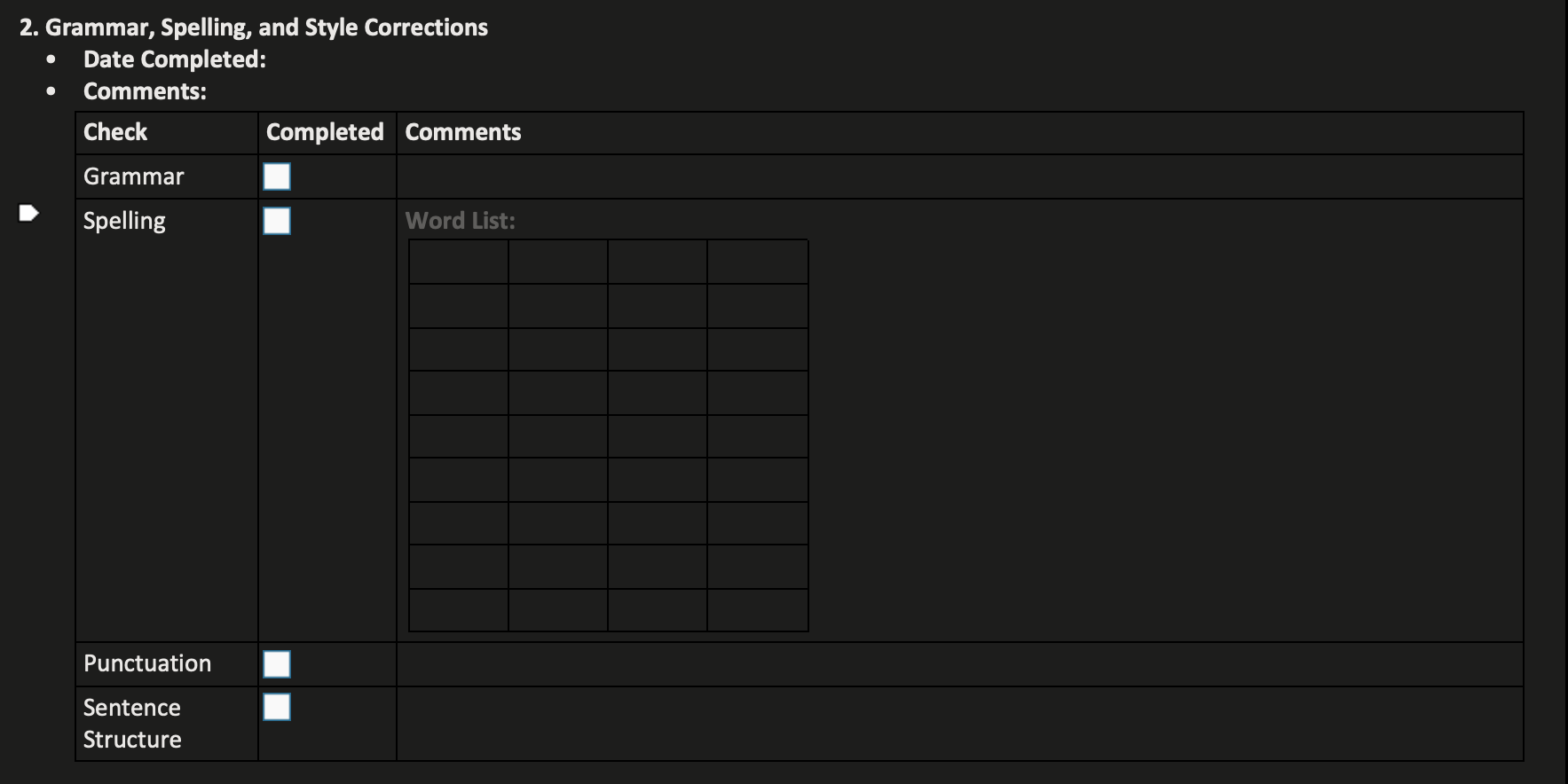Click the Comments column header cell
This screenshot has width=1568, height=784.
point(959,133)
